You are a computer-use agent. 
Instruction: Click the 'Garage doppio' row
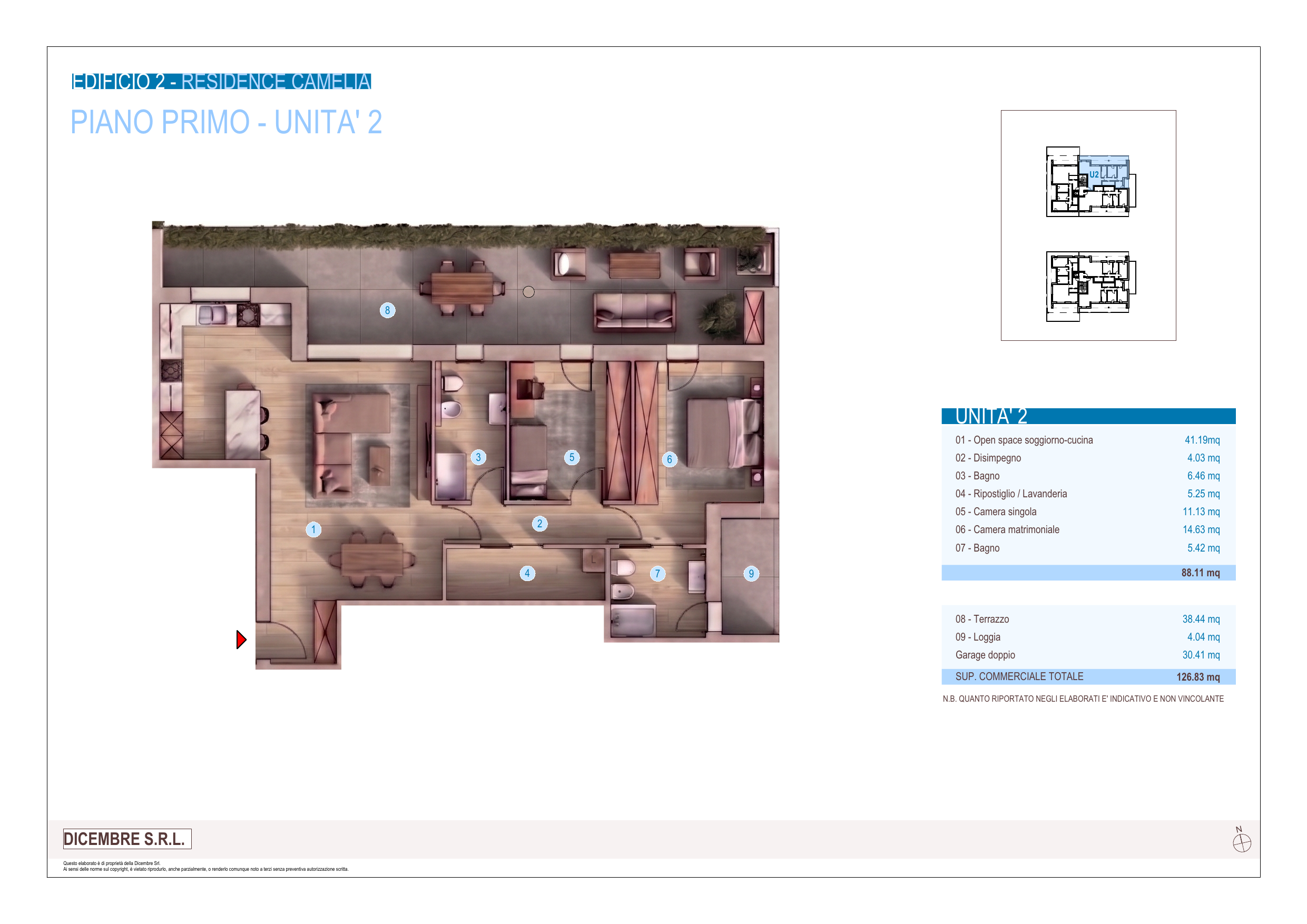(1088, 655)
